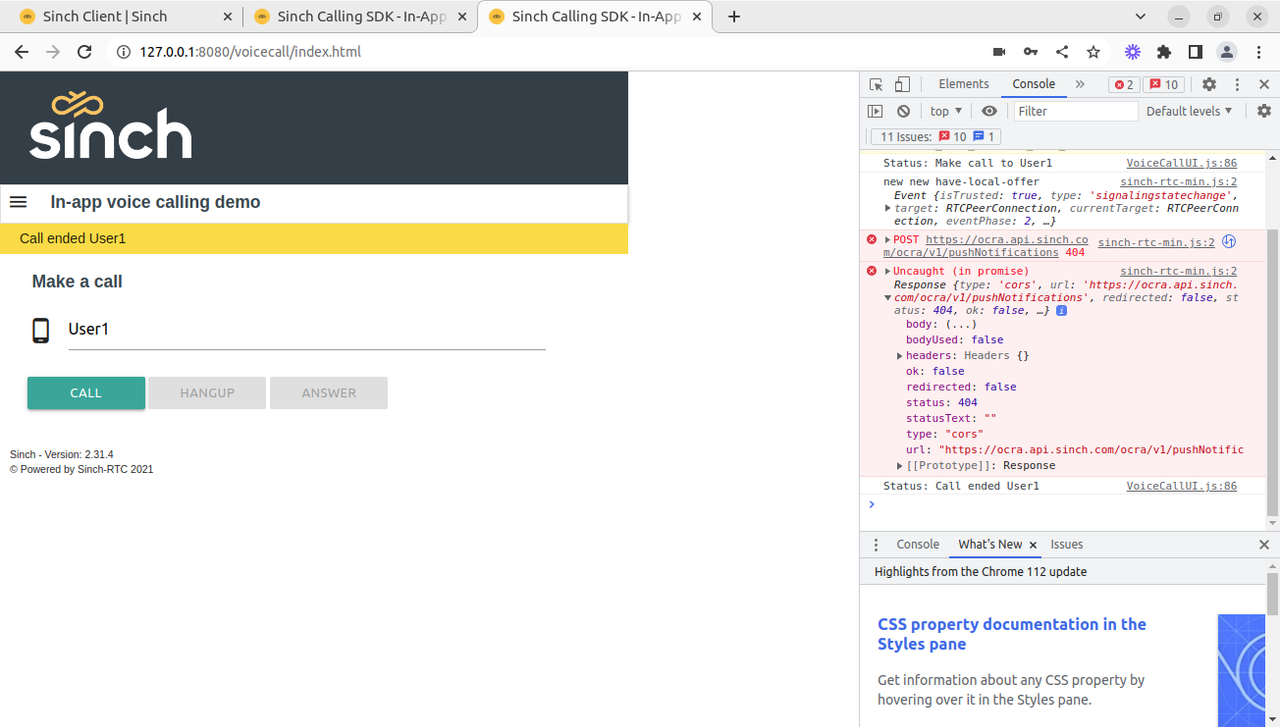Open the Extensions puzzle menu
1280x727 pixels.
point(1164,52)
